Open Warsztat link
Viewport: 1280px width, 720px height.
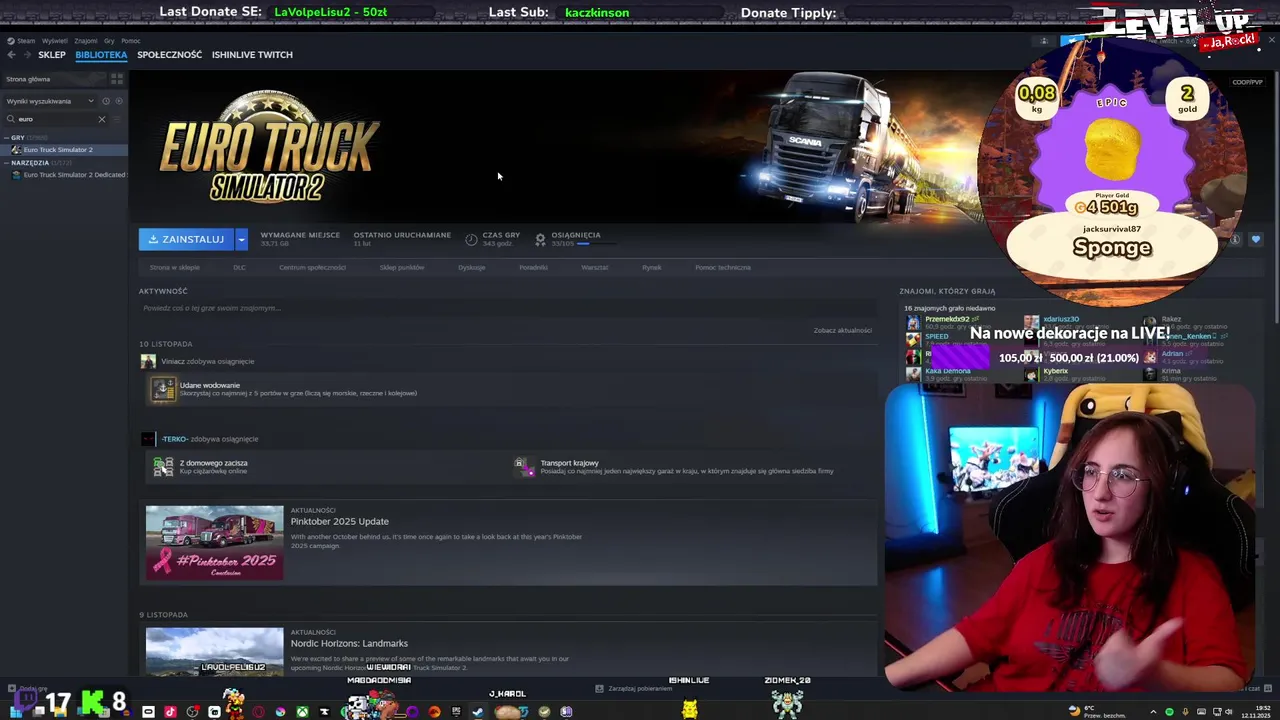click(595, 268)
